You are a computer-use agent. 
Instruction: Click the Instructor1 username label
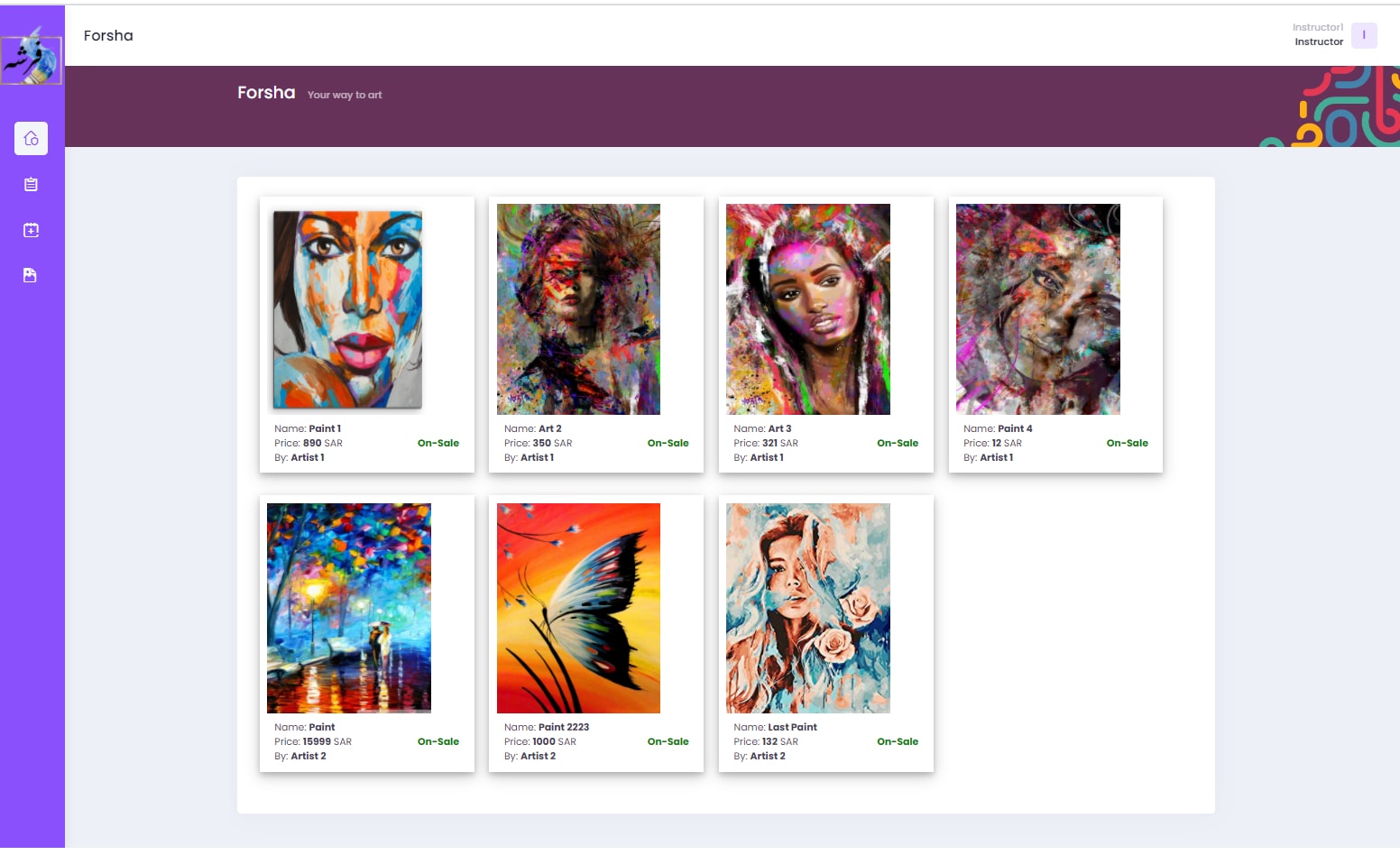tap(1318, 27)
